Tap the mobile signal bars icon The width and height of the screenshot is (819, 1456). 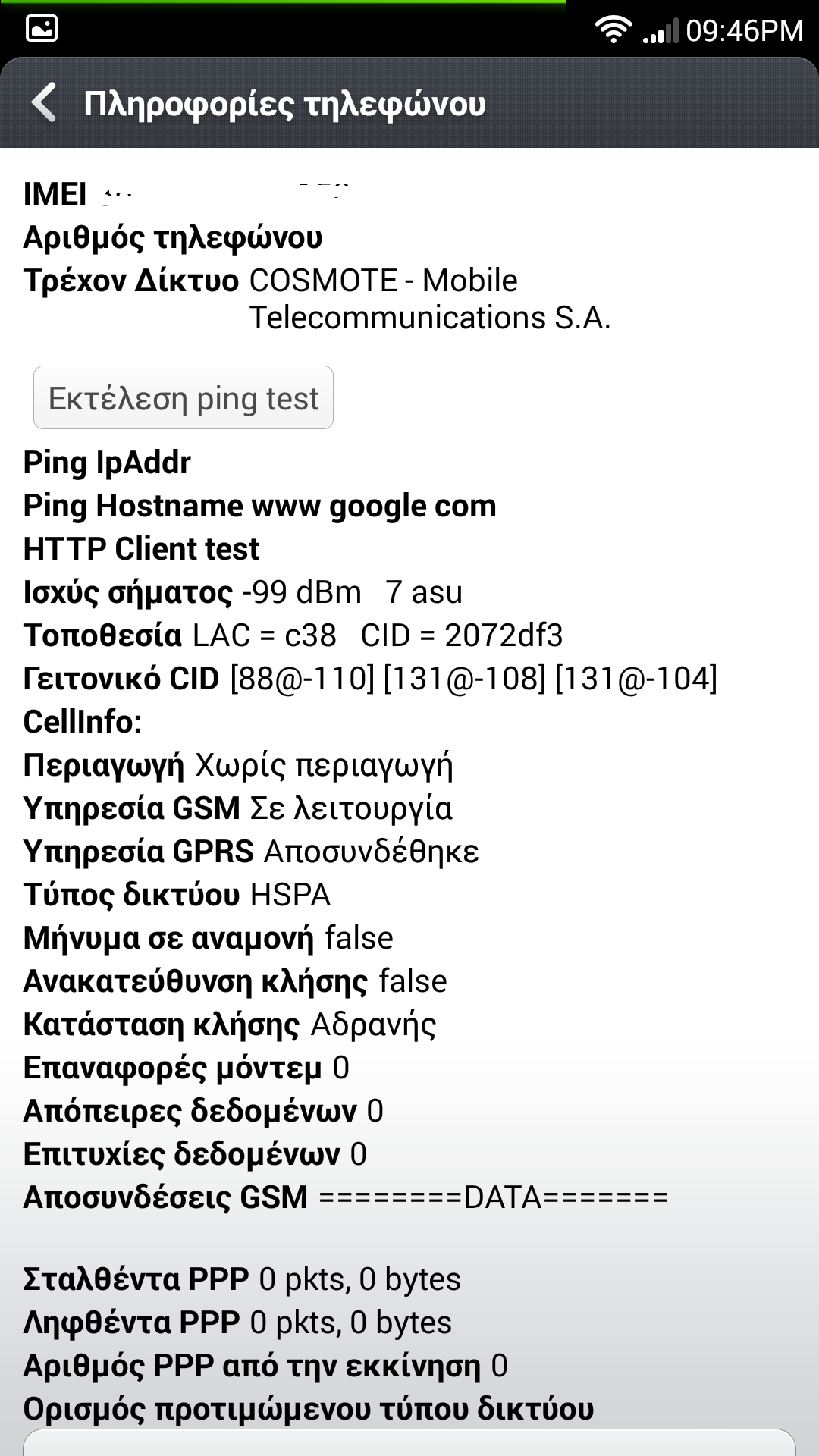click(x=660, y=32)
